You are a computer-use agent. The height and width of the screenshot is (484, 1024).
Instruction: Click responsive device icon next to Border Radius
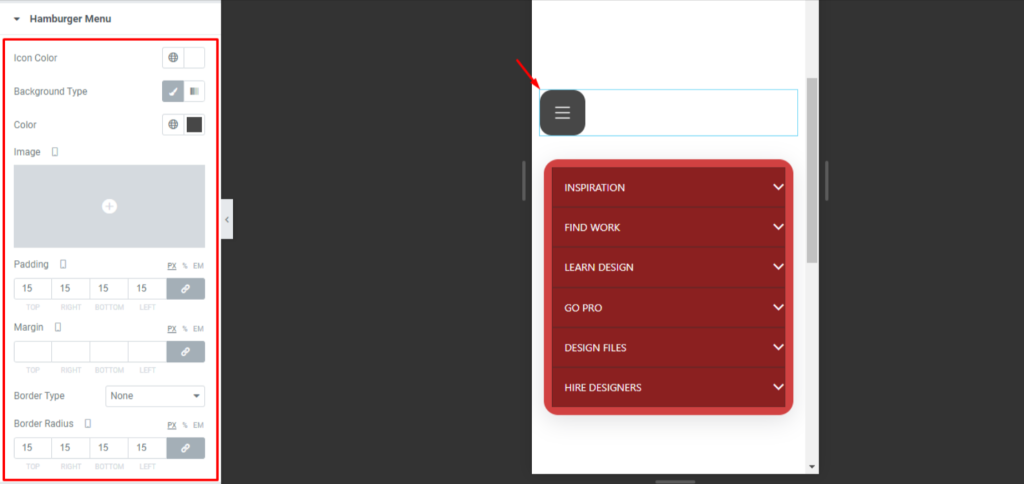point(87,424)
